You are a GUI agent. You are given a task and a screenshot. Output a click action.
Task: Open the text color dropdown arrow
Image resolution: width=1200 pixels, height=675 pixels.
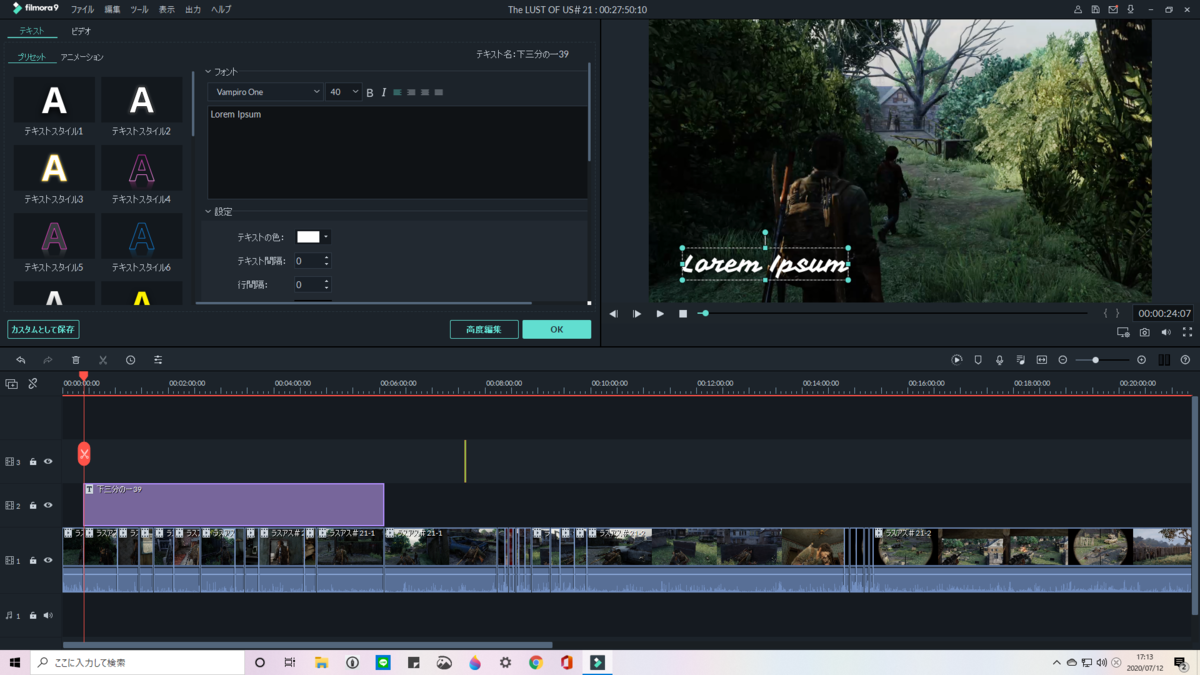326,237
